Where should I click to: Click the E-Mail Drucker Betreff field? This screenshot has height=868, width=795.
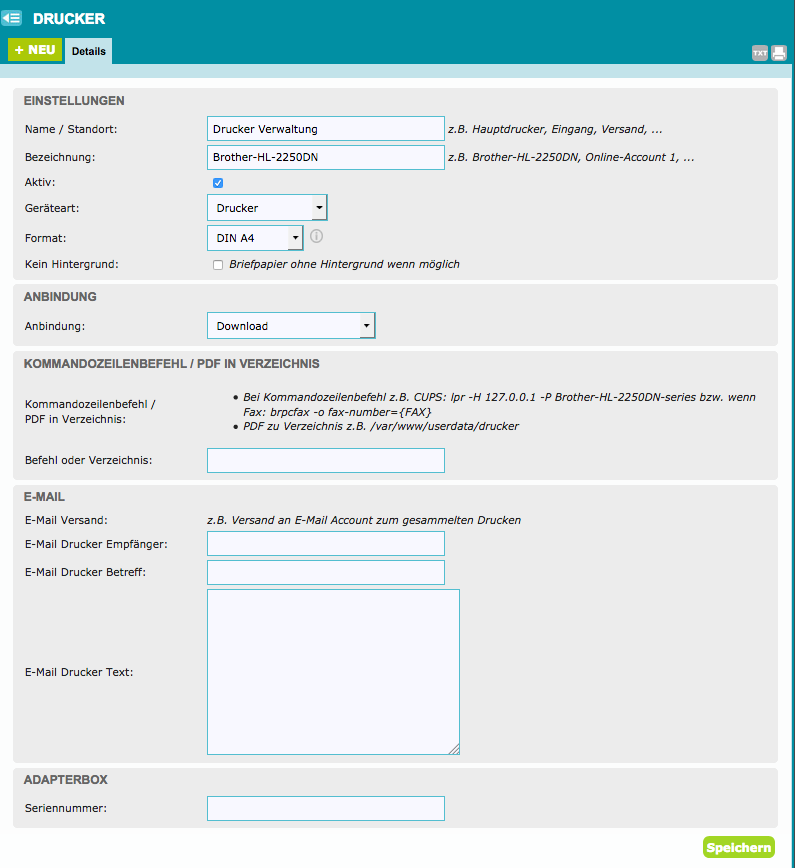[325, 573]
